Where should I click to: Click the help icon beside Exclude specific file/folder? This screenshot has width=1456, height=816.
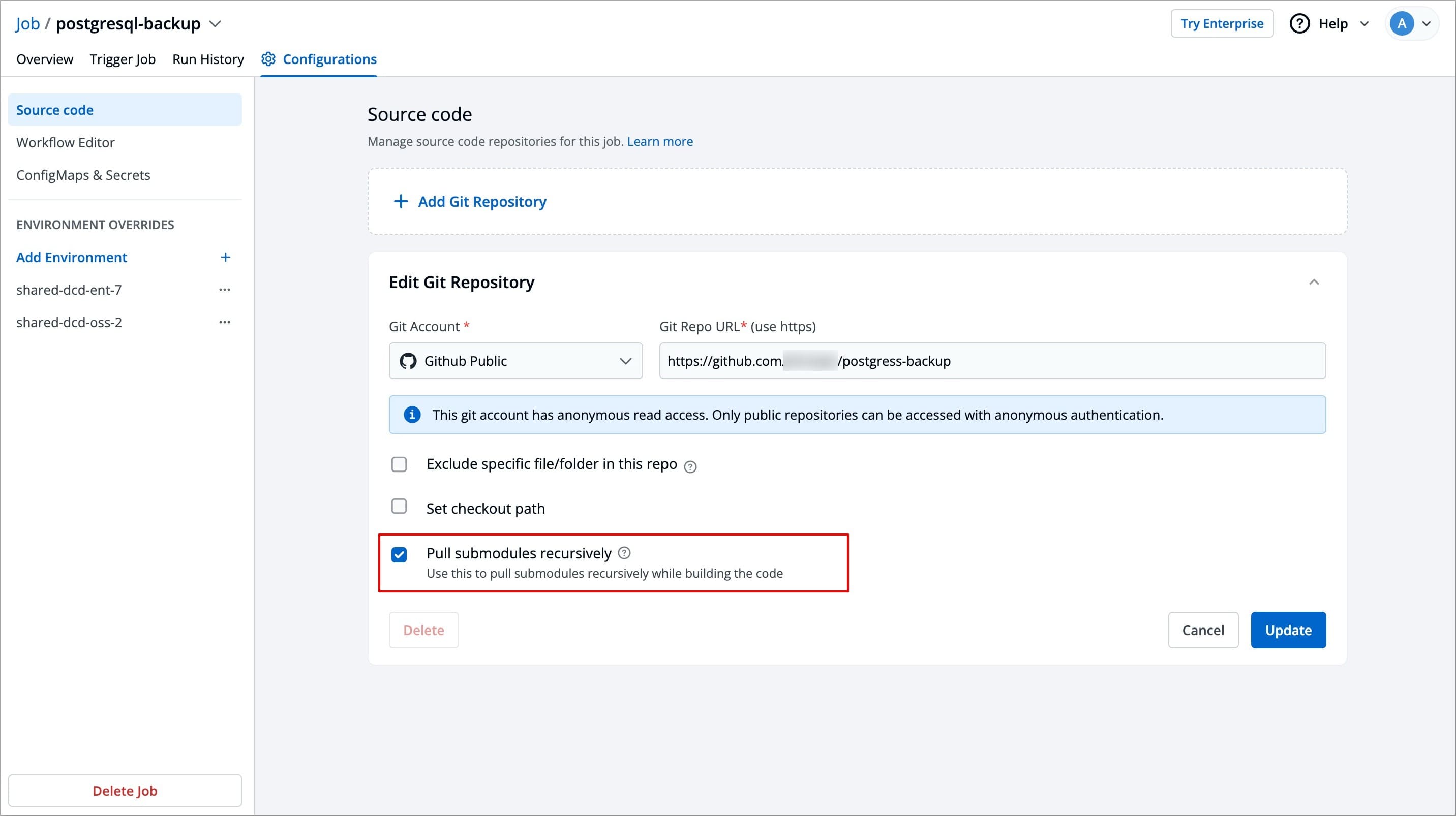(x=689, y=466)
